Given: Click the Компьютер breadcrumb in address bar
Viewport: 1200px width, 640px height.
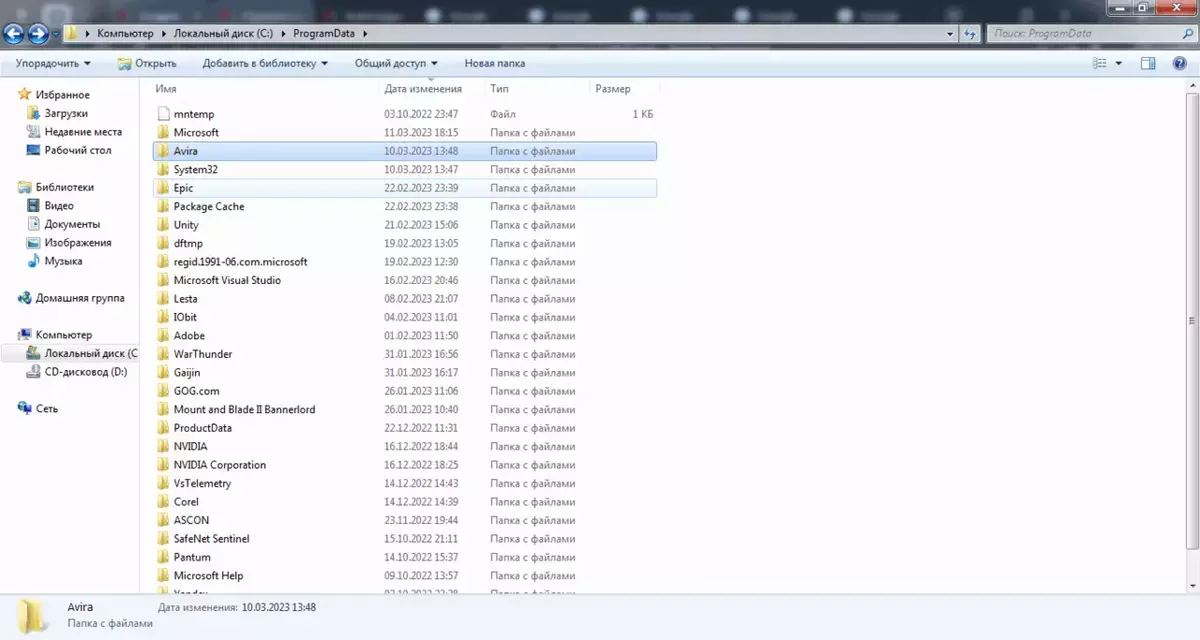Looking at the screenshot, I should tap(125, 33).
